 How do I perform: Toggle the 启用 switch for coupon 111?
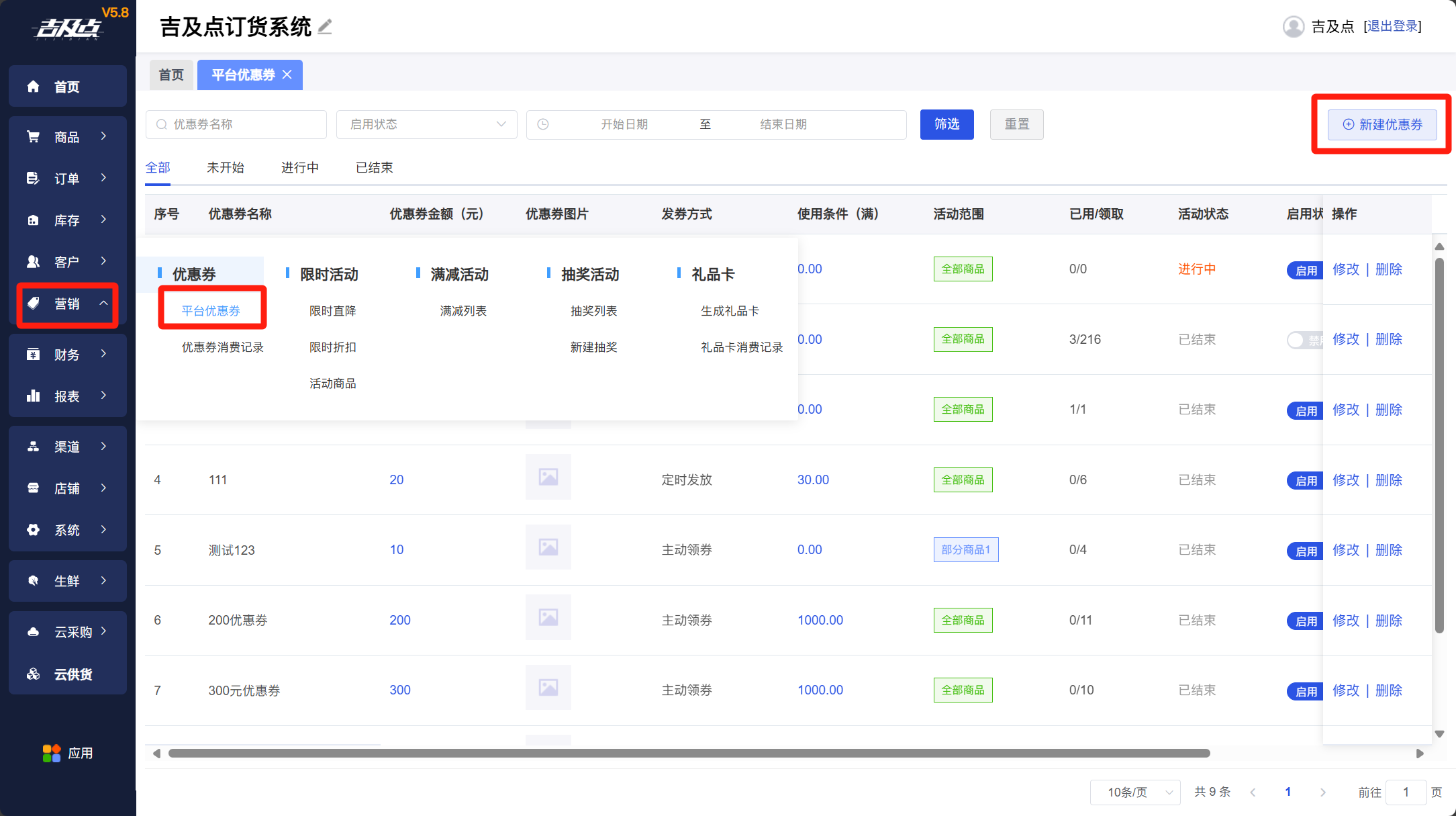coord(1305,481)
